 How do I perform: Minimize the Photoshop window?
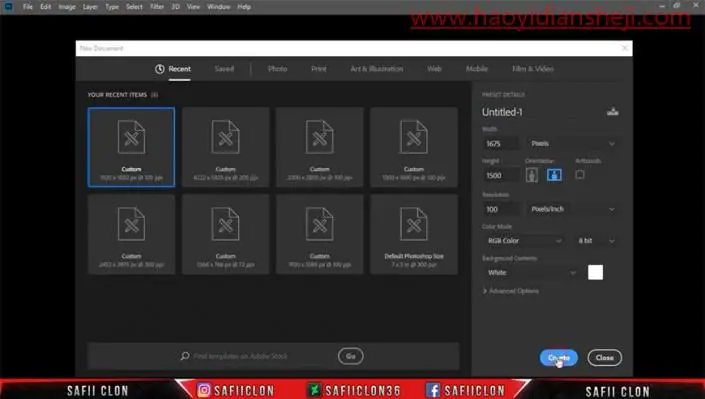pyautogui.click(x=662, y=6)
